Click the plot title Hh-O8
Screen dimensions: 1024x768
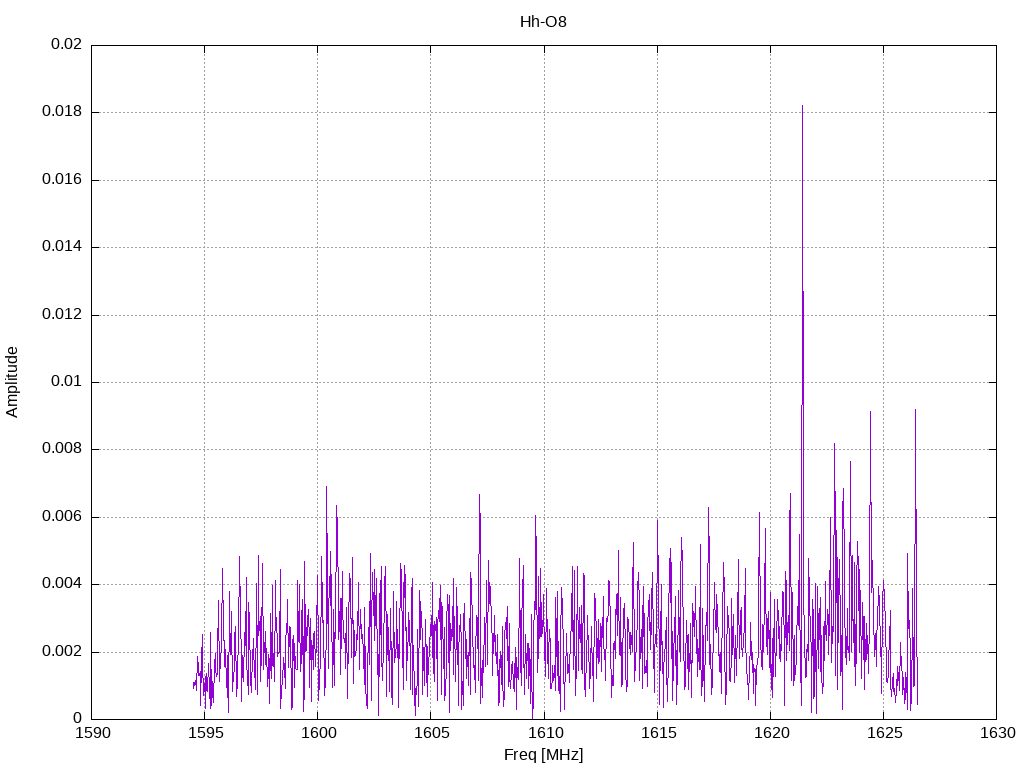[x=543, y=22]
